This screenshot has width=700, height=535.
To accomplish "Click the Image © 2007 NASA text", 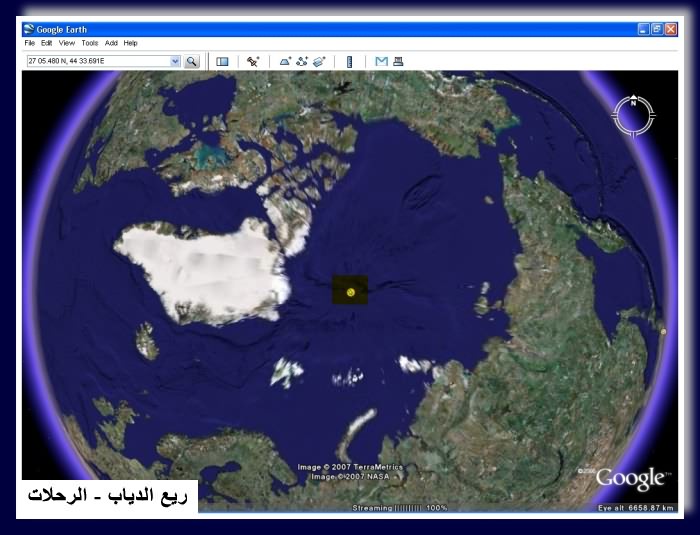I will pos(350,476).
